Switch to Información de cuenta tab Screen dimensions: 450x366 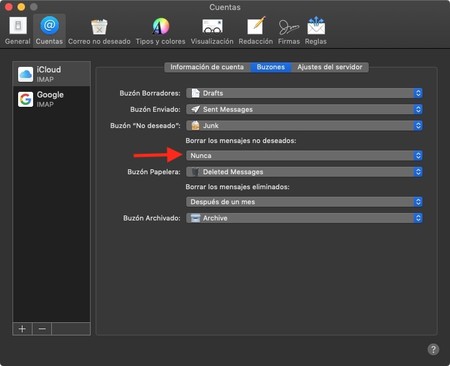207,67
